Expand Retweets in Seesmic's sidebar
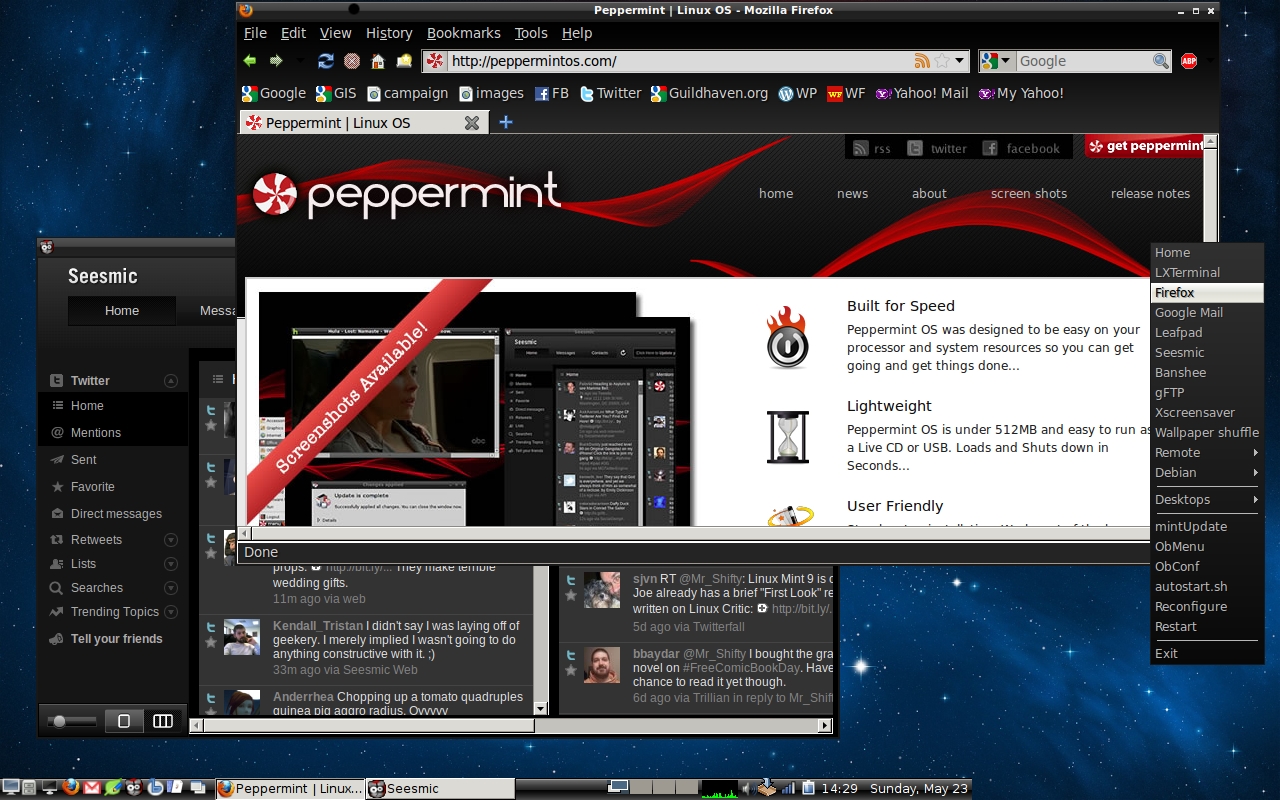Viewport: 1280px width, 800px height. pos(171,540)
